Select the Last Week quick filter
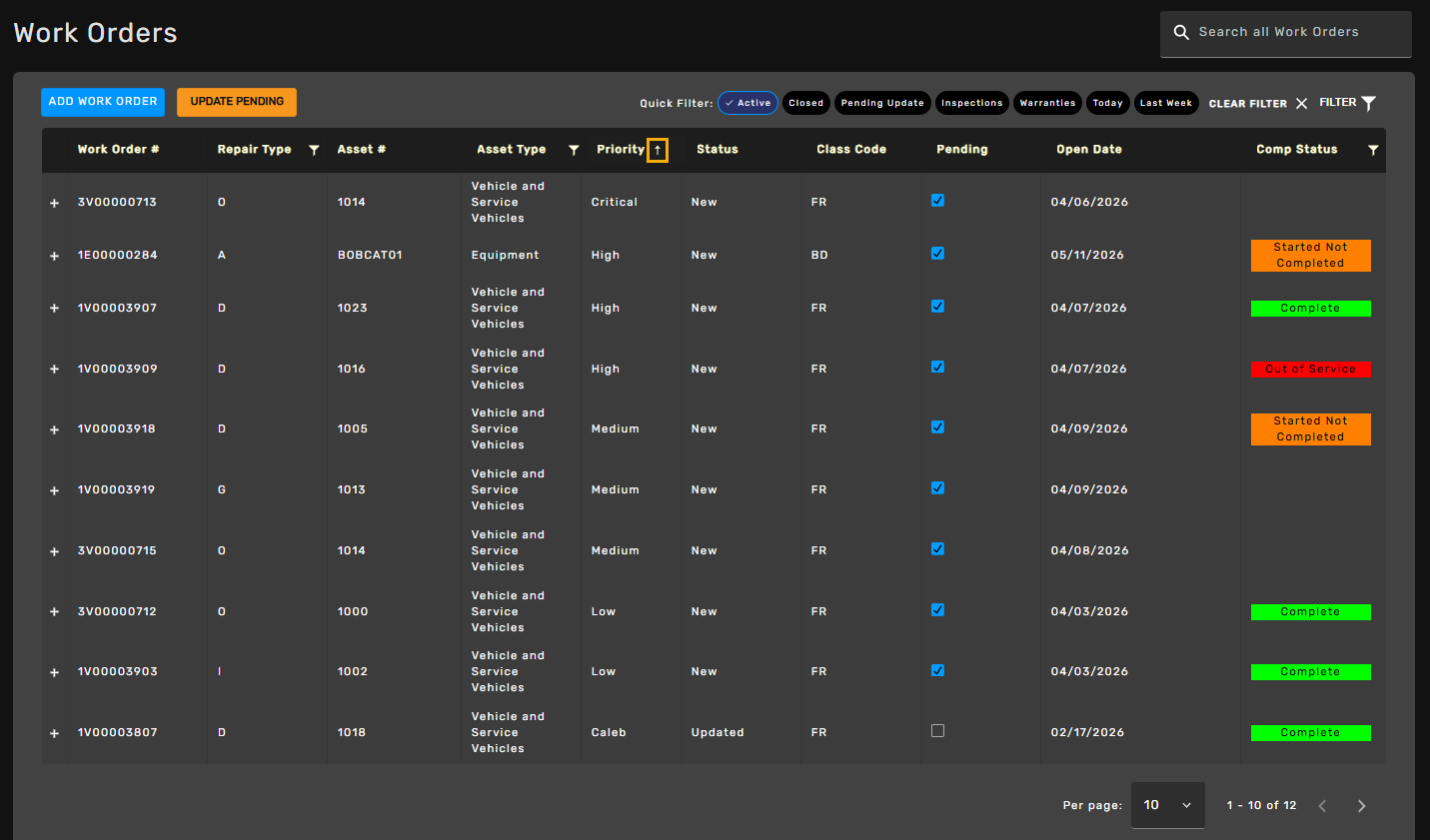The width and height of the screenshot is (1430, 840). coord(1166,103)
